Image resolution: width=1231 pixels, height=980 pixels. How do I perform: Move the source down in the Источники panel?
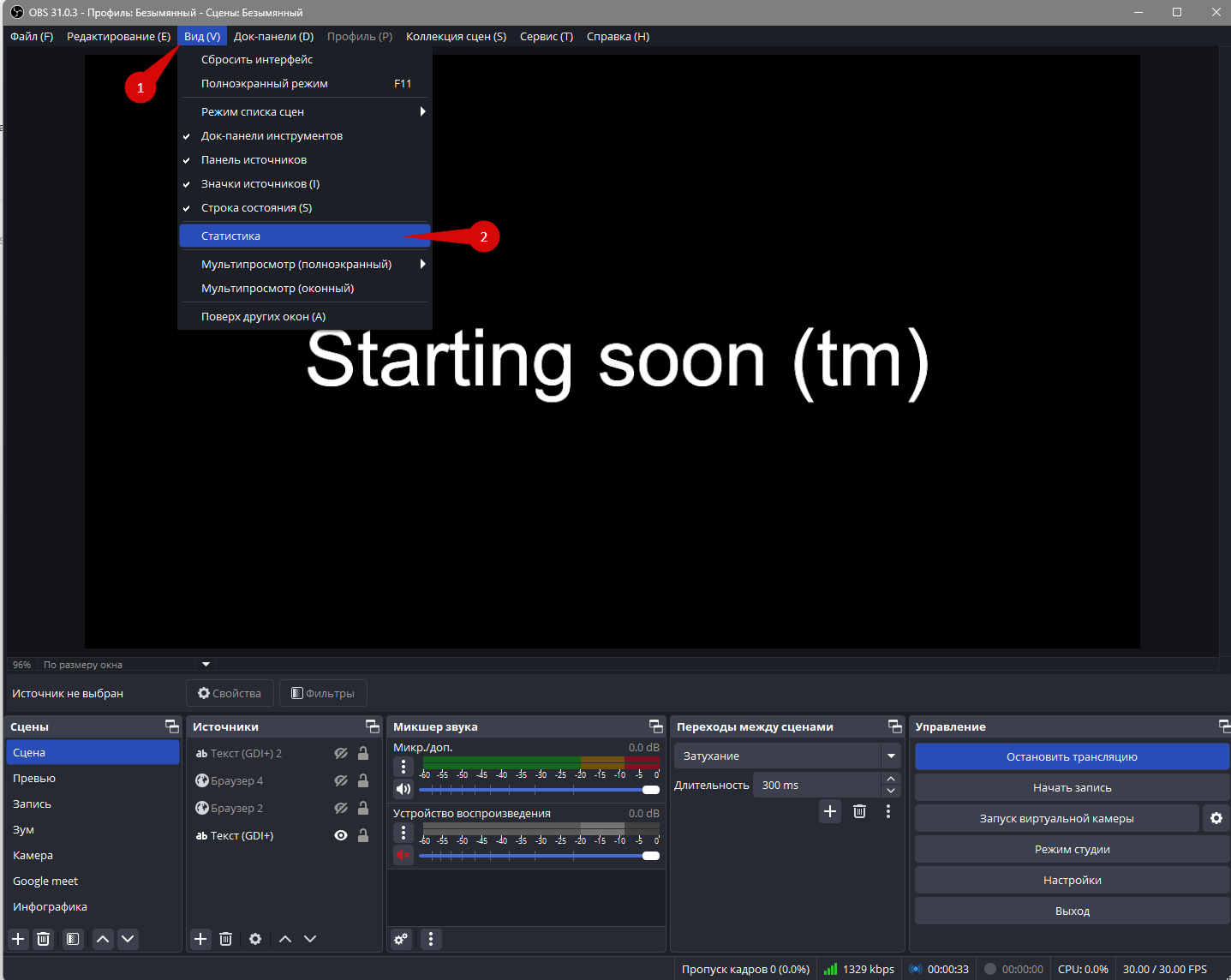[310, 939]
